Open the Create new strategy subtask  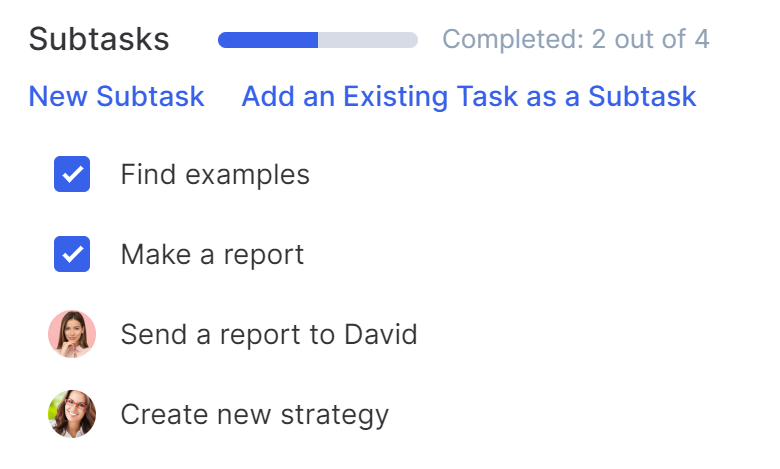(x=255, y=415)
